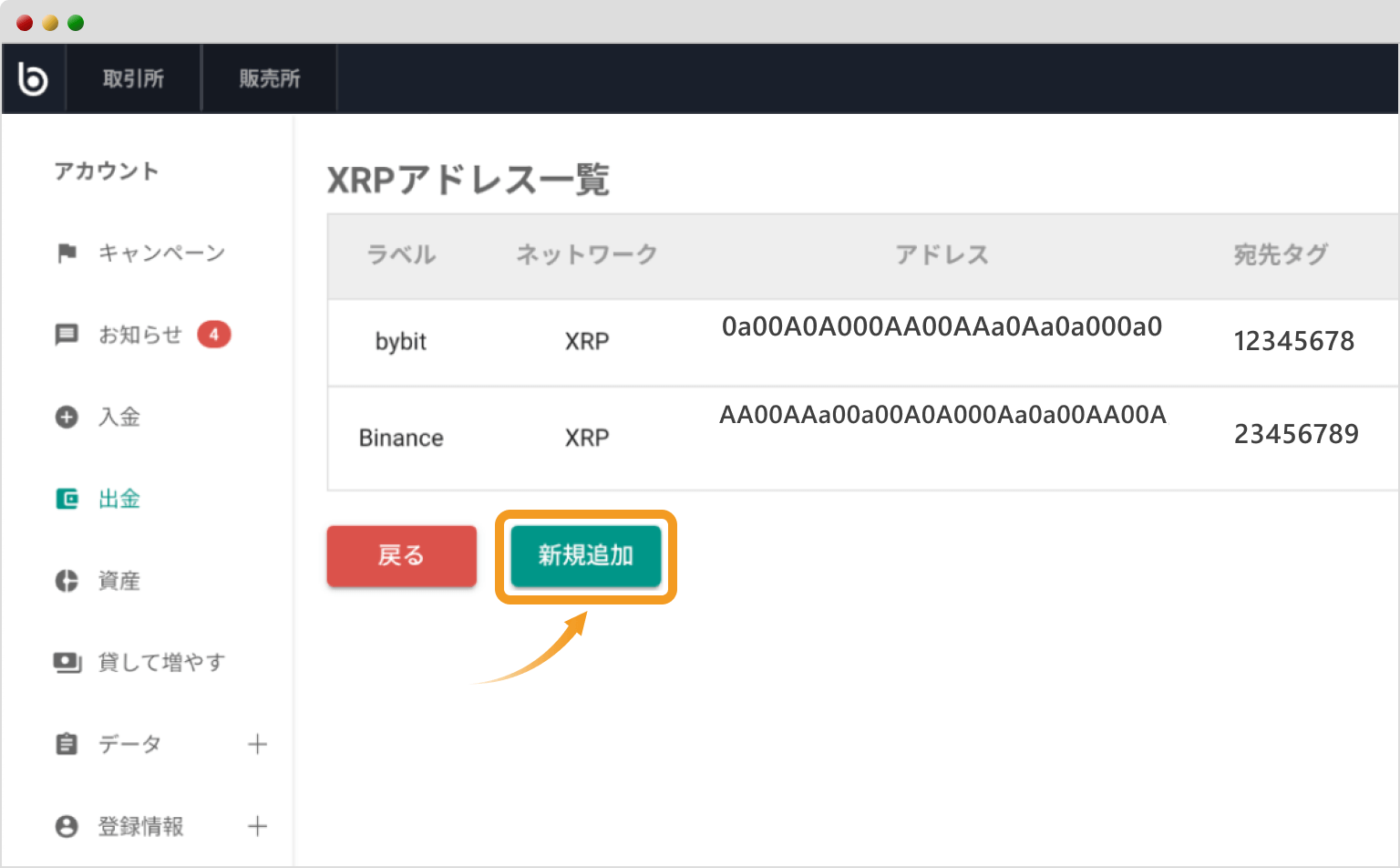Open the 貸して増やす lending icon
This screenshot has height=868, width=1400.
click(x=67, y=663)
